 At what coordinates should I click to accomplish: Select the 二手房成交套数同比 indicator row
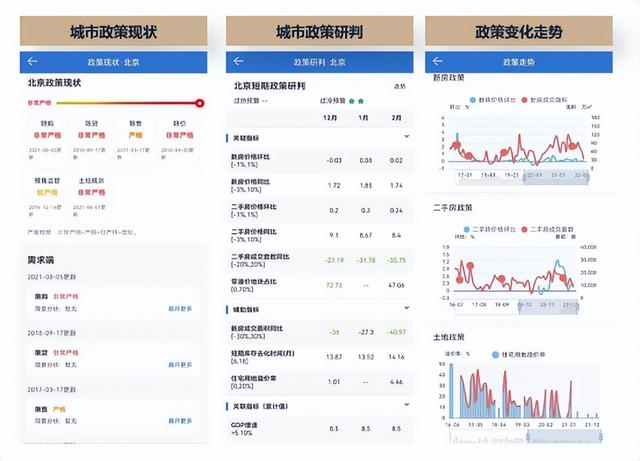coord(320,260)
